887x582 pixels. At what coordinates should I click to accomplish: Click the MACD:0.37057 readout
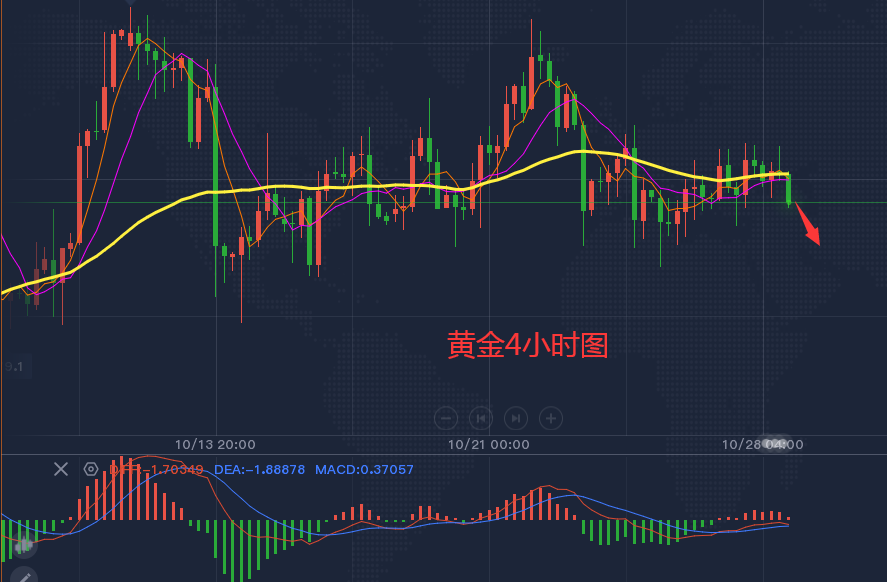point(364,469)
